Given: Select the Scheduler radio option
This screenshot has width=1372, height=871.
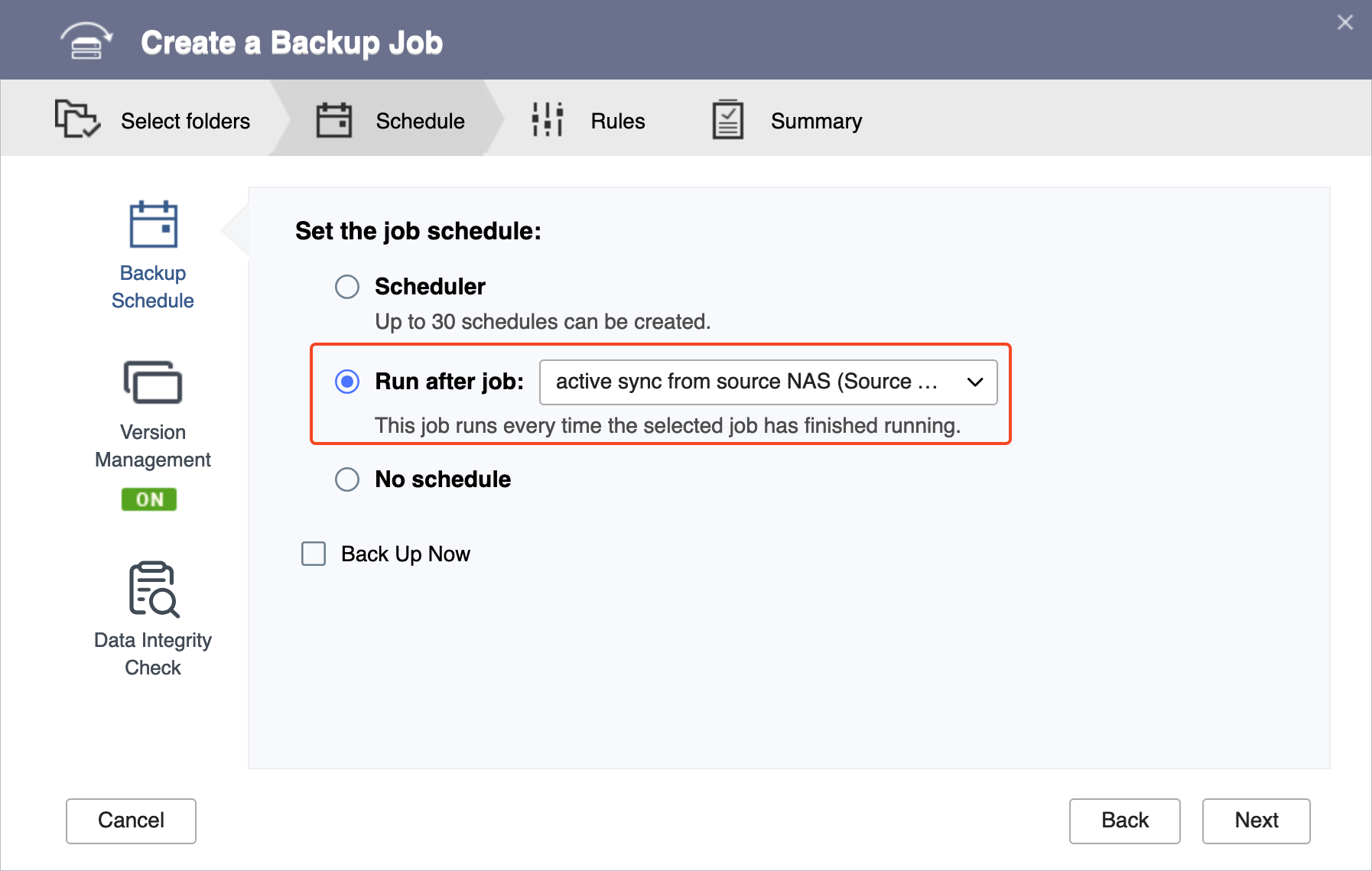Looking at the screenshot, I should [347, 287].
